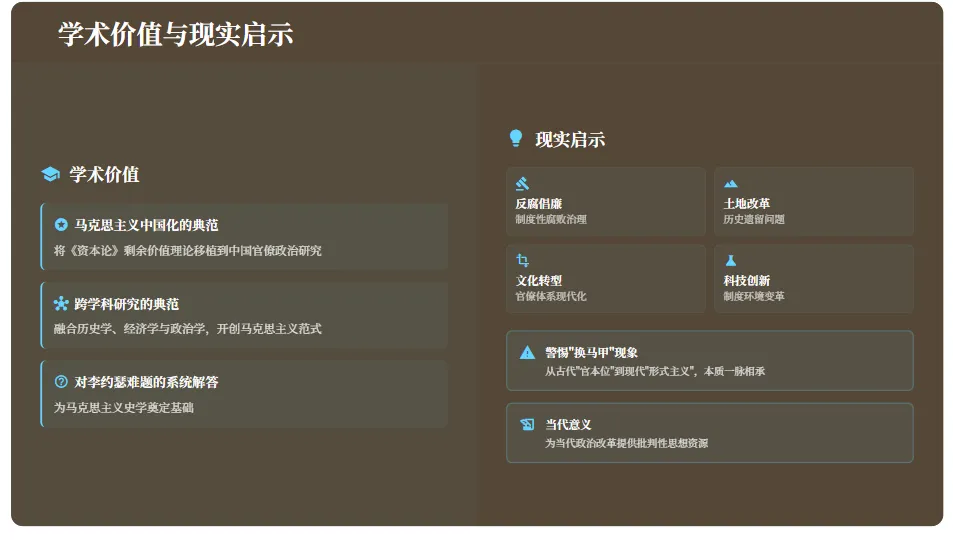Click the lightbulb icon beside 现实启示
Viewport: 953px width, 540px height.
515,138
